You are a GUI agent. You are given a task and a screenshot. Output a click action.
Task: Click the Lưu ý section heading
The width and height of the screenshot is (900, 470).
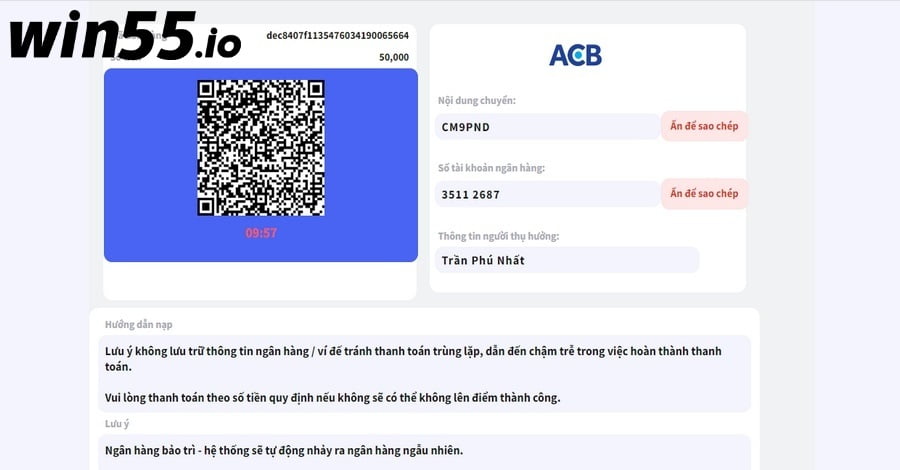pyautogui.click(x=117, y=424)
